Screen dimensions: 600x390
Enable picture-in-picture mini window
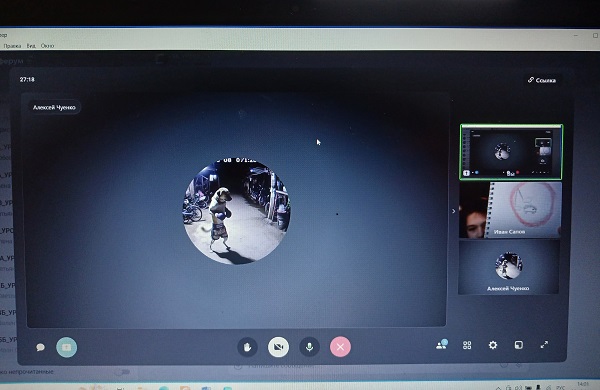(x=518, y=345)
